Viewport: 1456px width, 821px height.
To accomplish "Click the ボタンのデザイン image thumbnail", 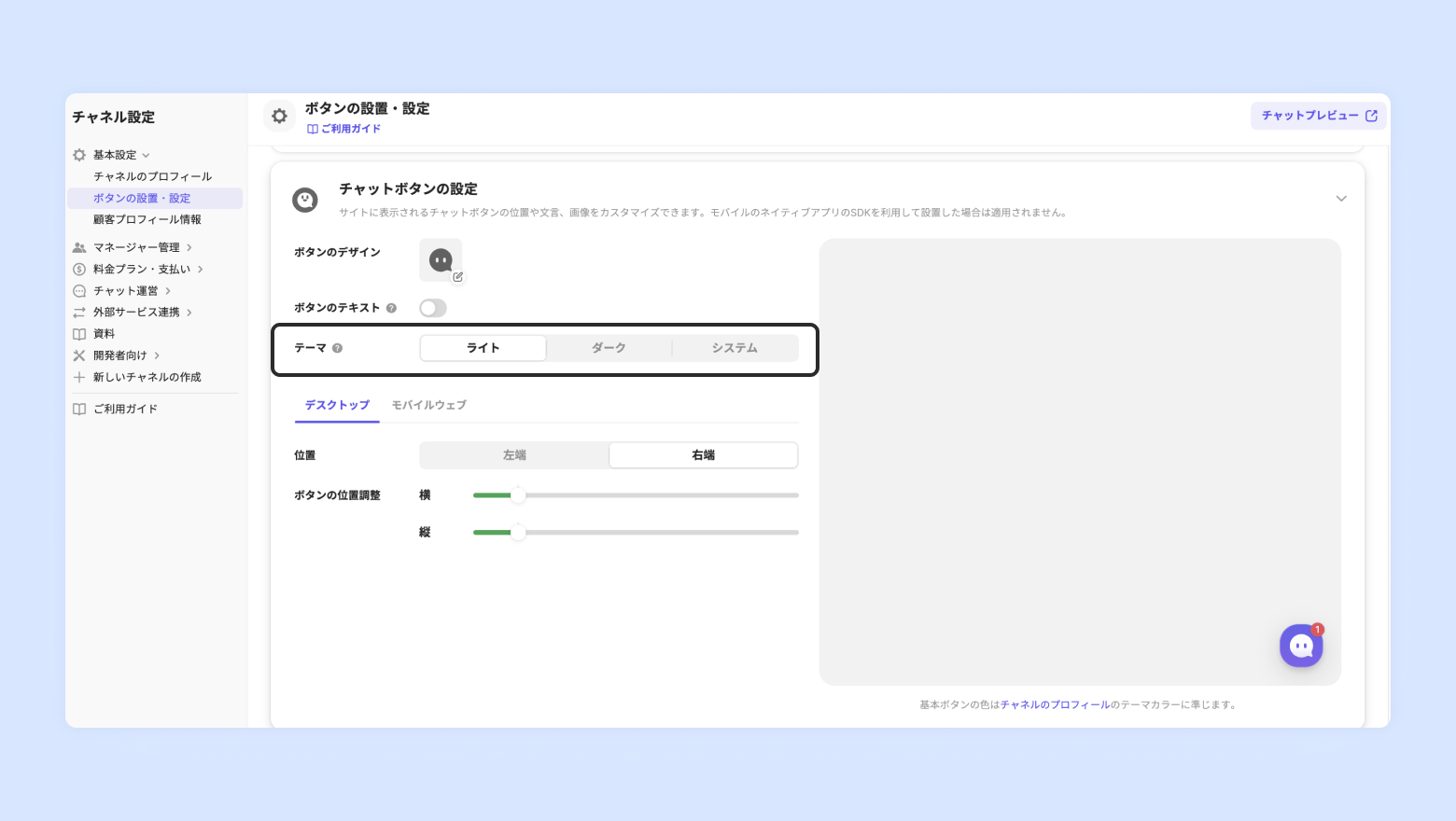I will [441, 260].
